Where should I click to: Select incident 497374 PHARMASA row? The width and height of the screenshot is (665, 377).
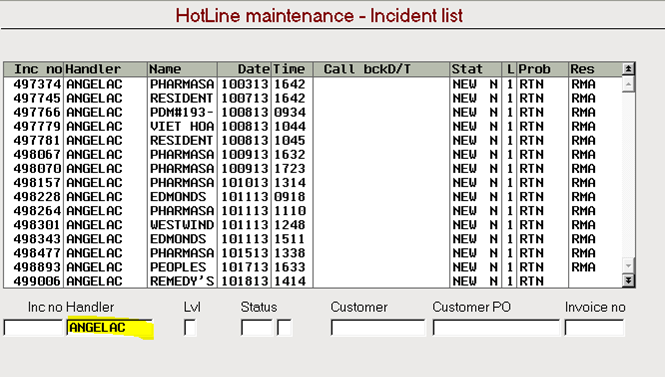click(313, 84)
